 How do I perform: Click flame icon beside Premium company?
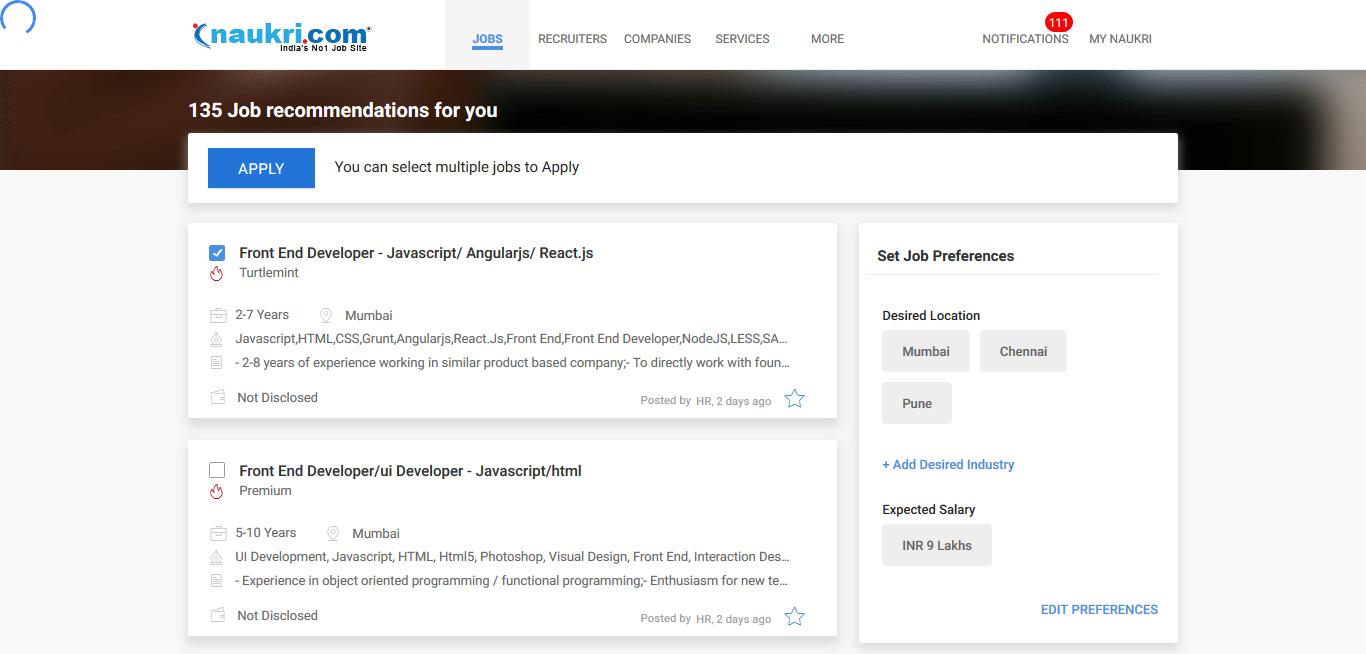click(216, 491)
